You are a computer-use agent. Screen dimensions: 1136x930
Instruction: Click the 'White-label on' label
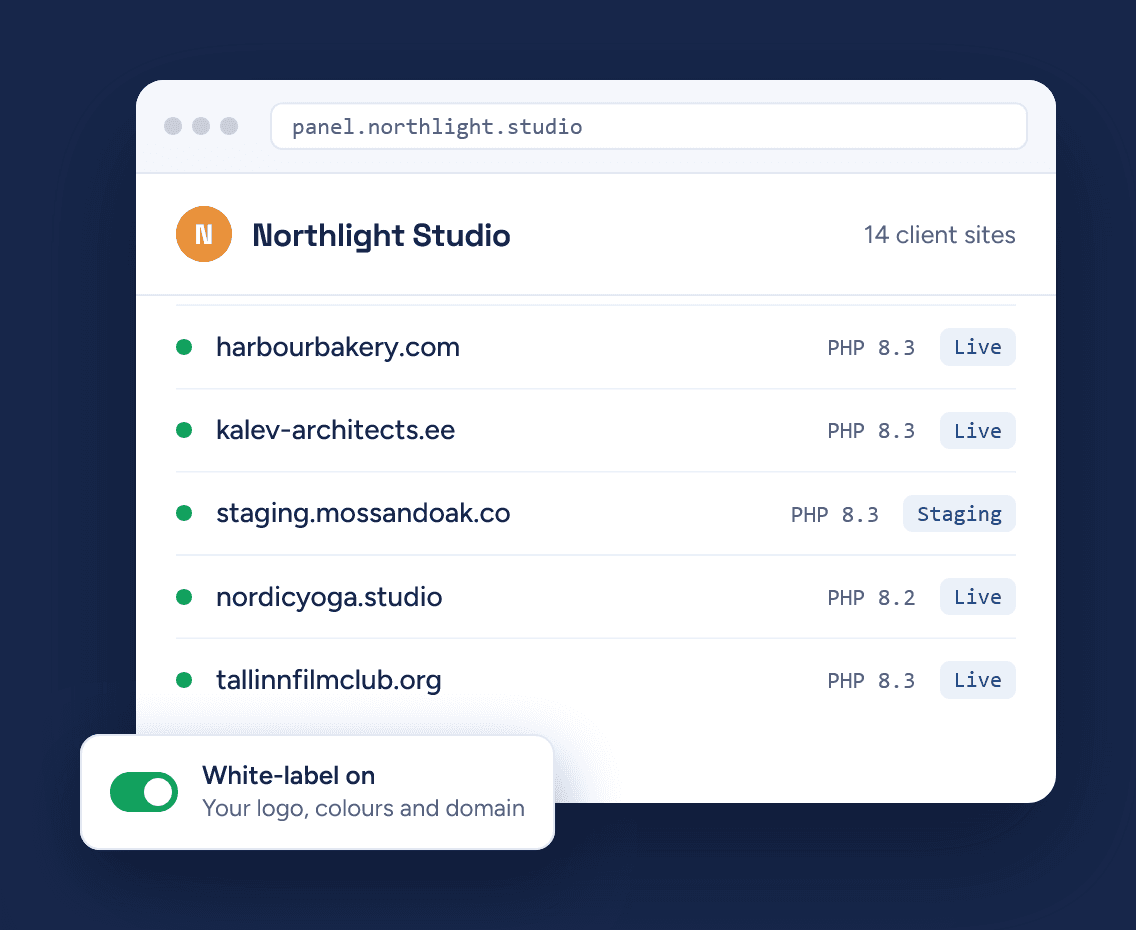click(x=288, y=776)
